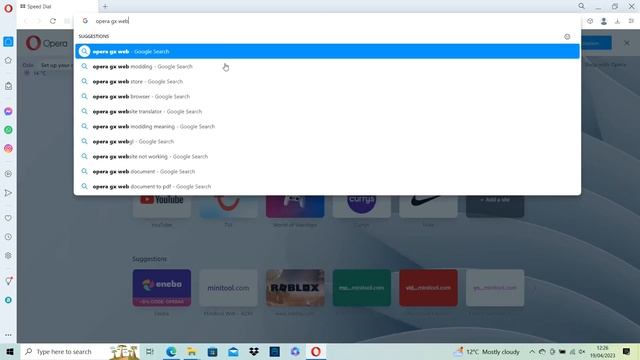Choose suggestion 'opera gx webgl'
This screenshot has width=640, height=360.
pos(327,142)
